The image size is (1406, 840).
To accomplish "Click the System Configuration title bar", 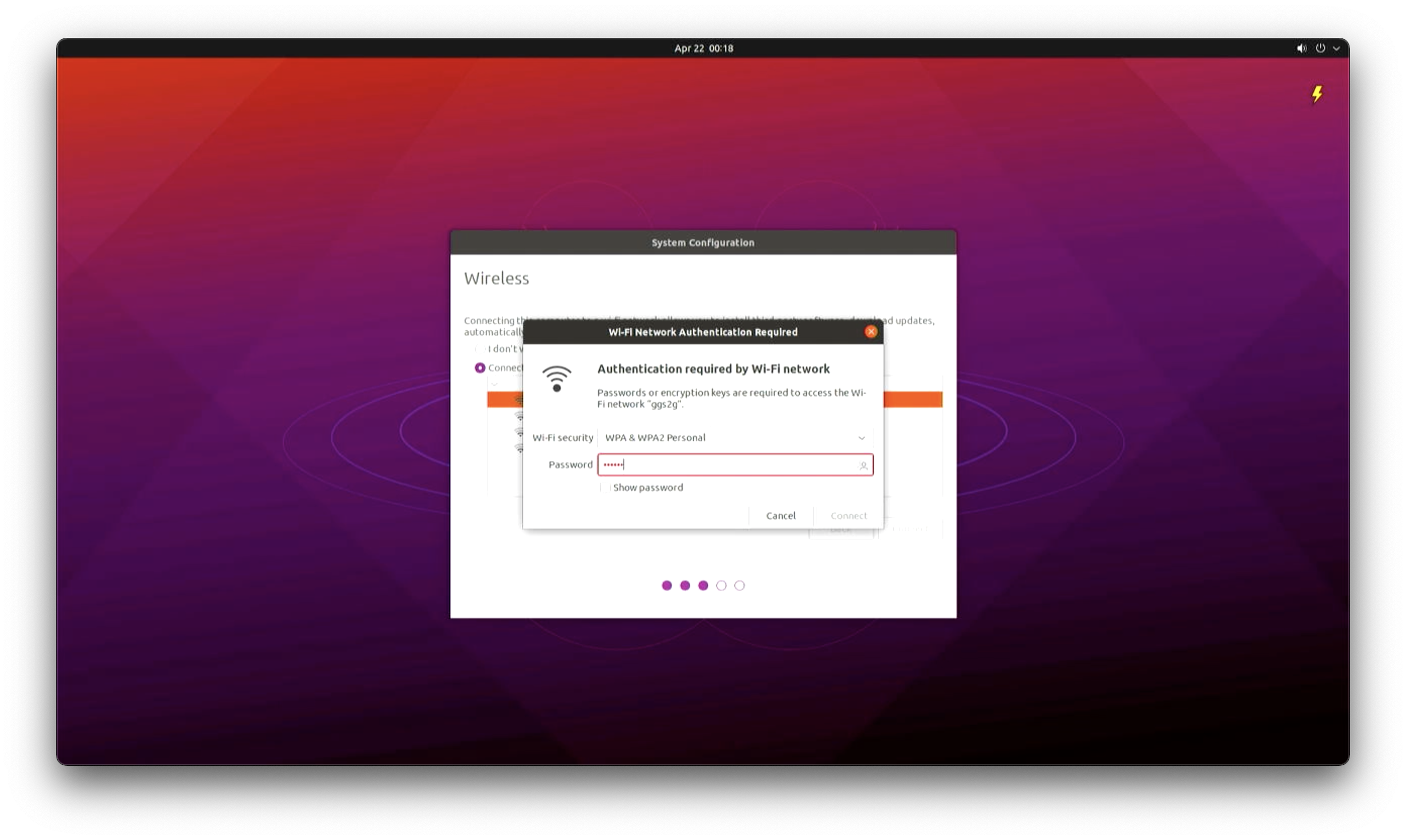I will [702, 242].
